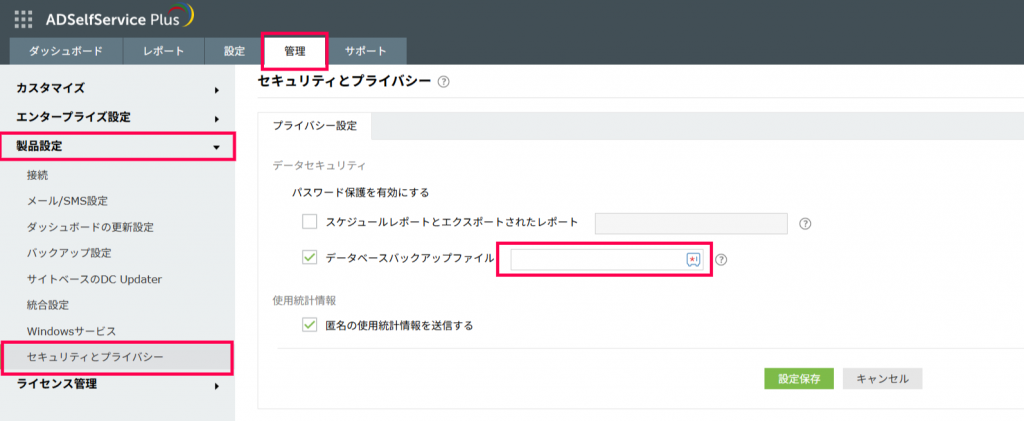Go to the 設定 tab
The height and width of the screenshot is (421, 1024).
click(234, 52)
